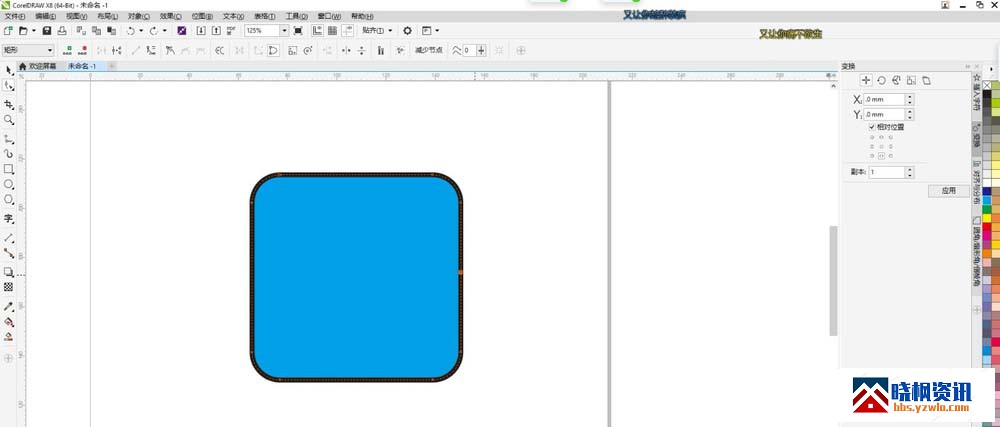Toggle Show Guidelines button in toolbar
The image size is (1000, 427).
point(348,31)
